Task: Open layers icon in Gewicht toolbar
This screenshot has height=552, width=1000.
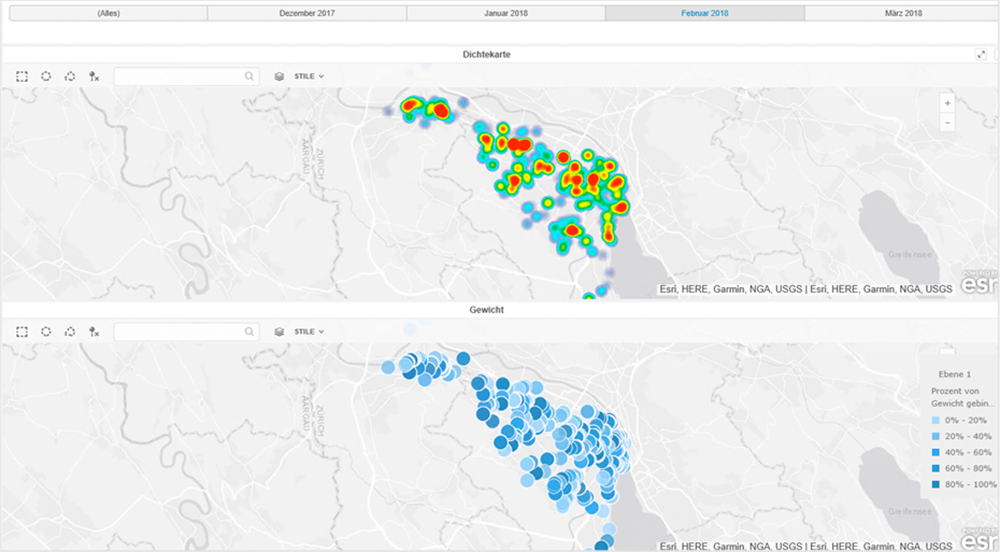Action: (279, 331)
